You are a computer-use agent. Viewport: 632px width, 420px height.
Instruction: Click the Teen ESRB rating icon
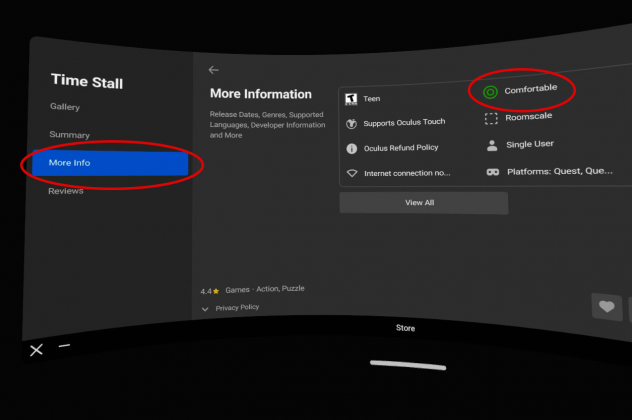(351, 99)
